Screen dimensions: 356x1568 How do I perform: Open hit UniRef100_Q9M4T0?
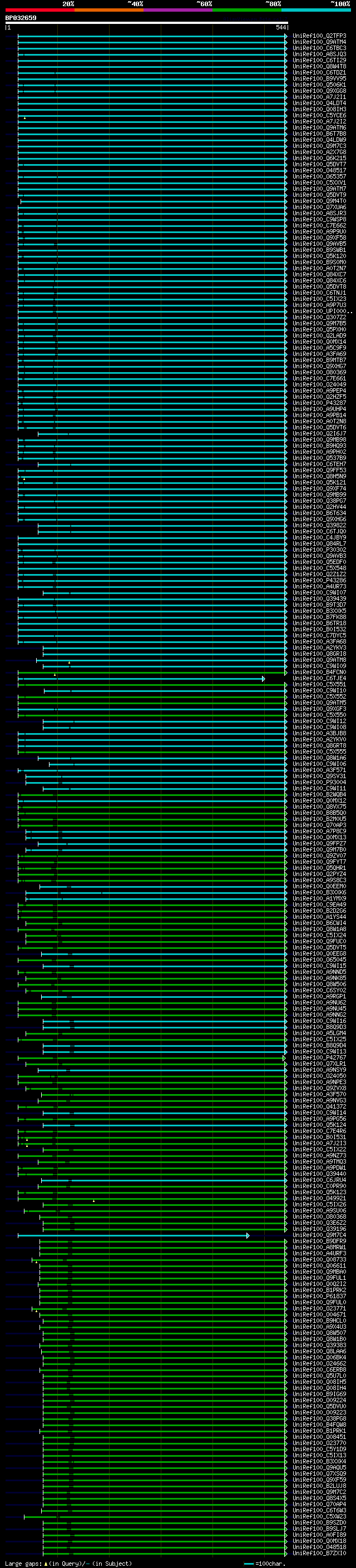point(319,201)
